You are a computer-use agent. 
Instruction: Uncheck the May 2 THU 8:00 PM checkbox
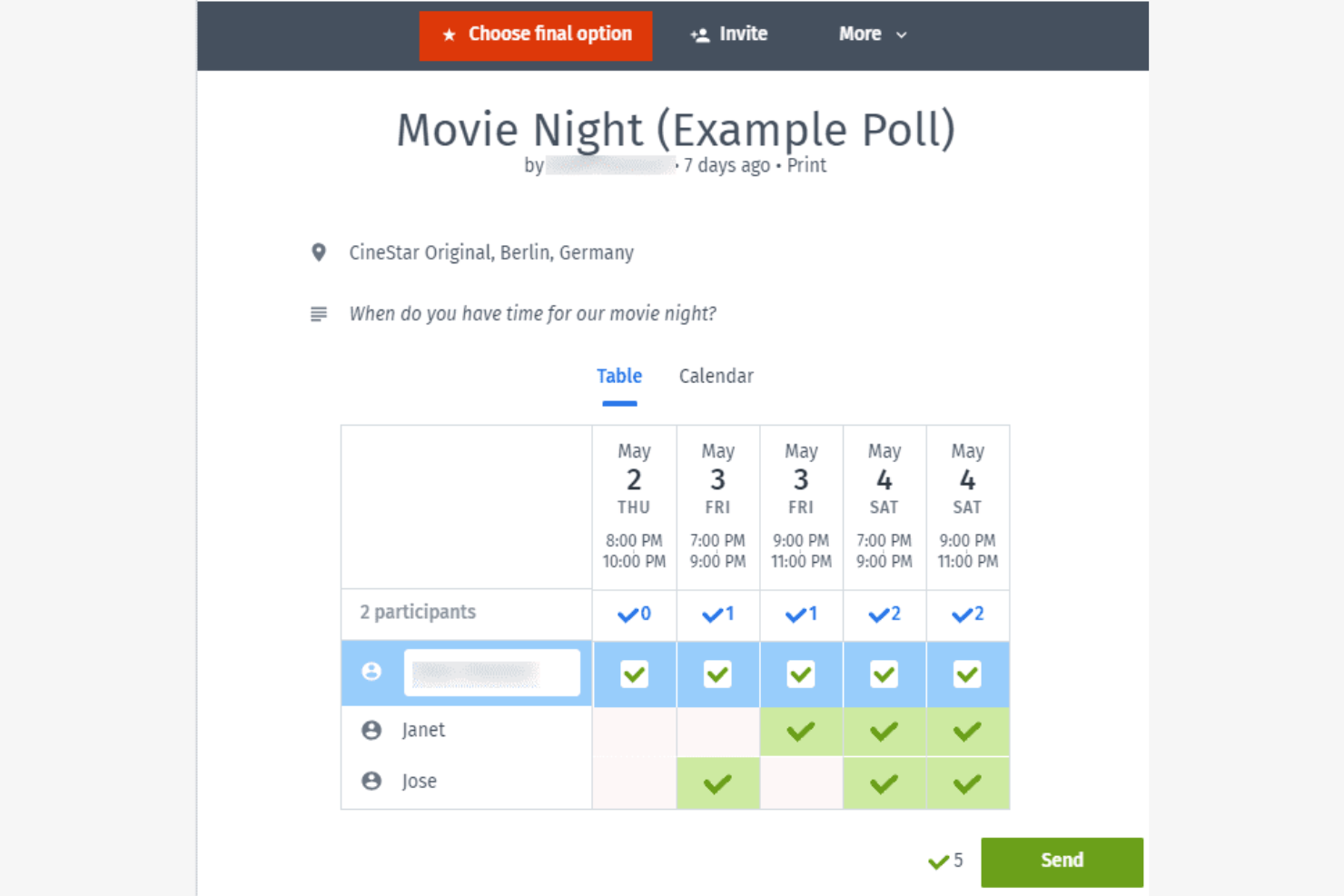pyautogui.click(x=634, y=674)
